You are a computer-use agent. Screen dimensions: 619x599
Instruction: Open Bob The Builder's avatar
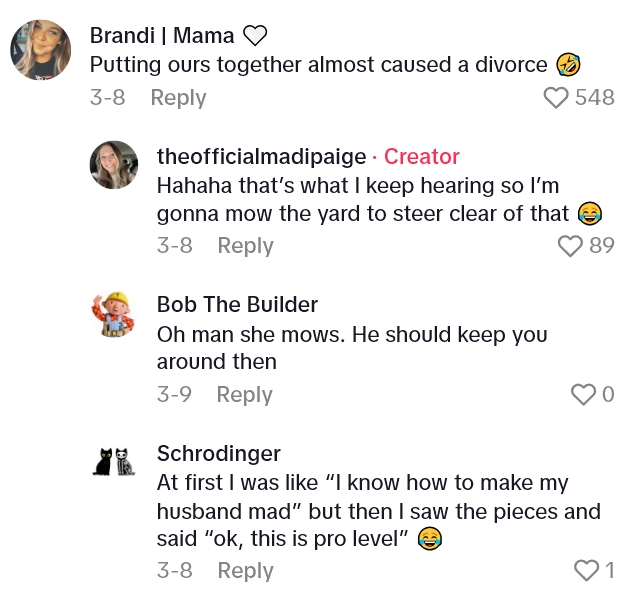tap(114, 313)
